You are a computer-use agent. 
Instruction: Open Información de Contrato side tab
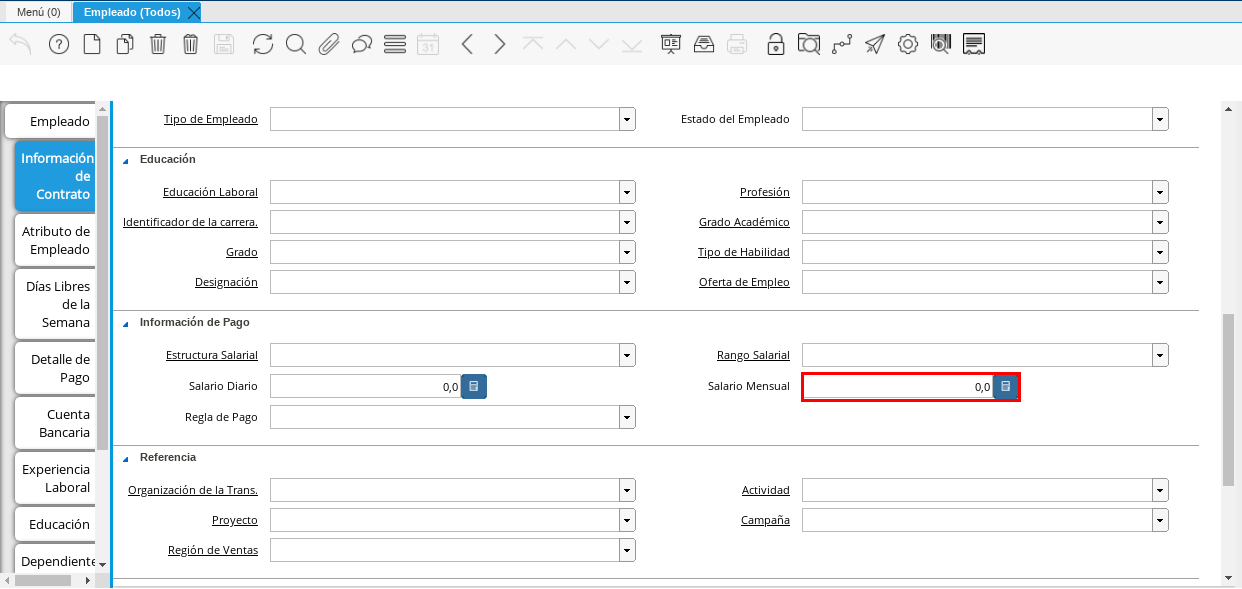[x=55, y=176]
